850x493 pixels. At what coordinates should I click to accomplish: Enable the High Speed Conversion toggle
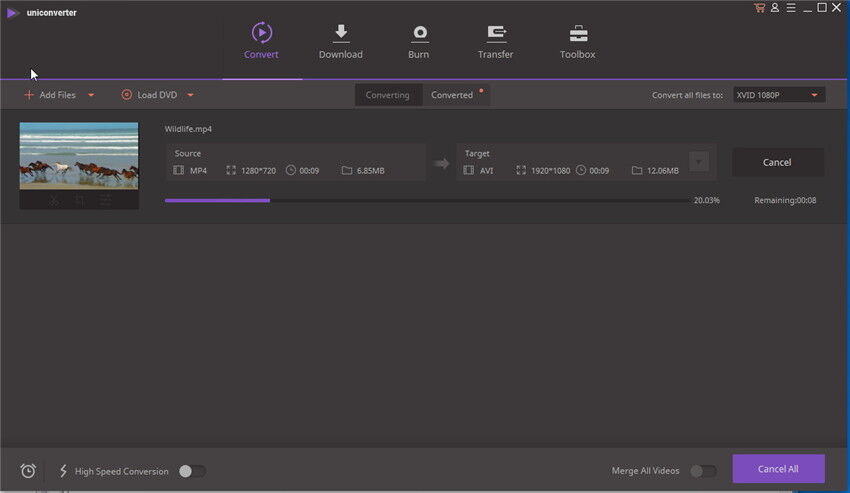coord(191,471)
